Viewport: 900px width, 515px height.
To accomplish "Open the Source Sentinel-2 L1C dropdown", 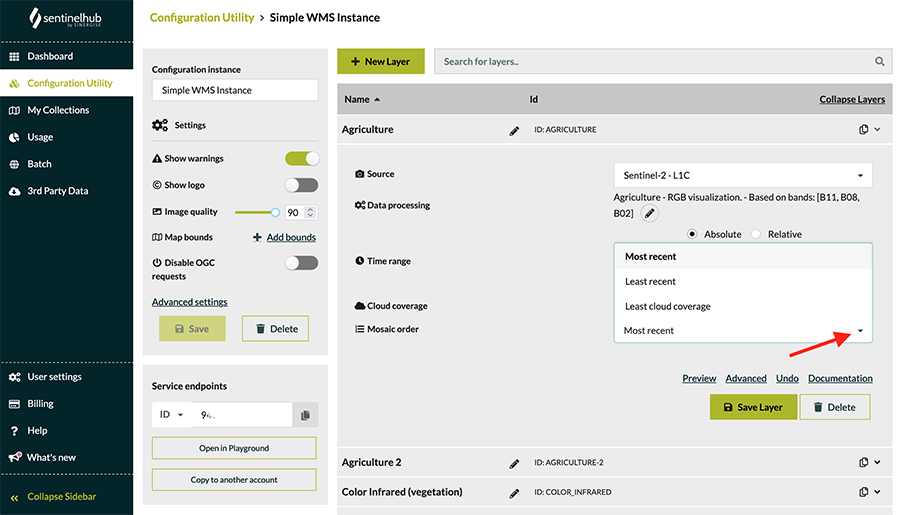I will pos(743,175).
